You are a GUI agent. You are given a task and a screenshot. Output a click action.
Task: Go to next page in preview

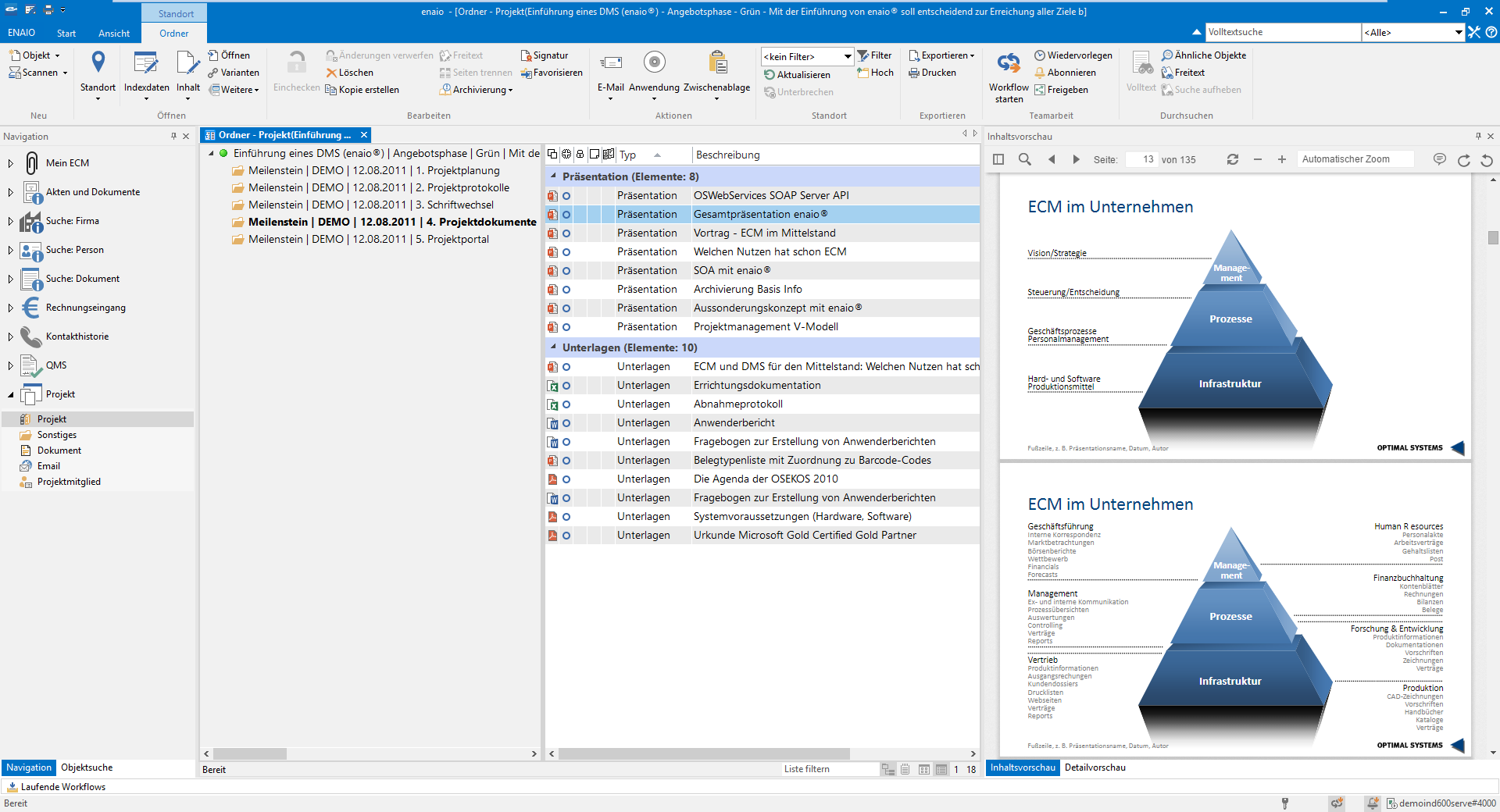(x=1076, y=159)
